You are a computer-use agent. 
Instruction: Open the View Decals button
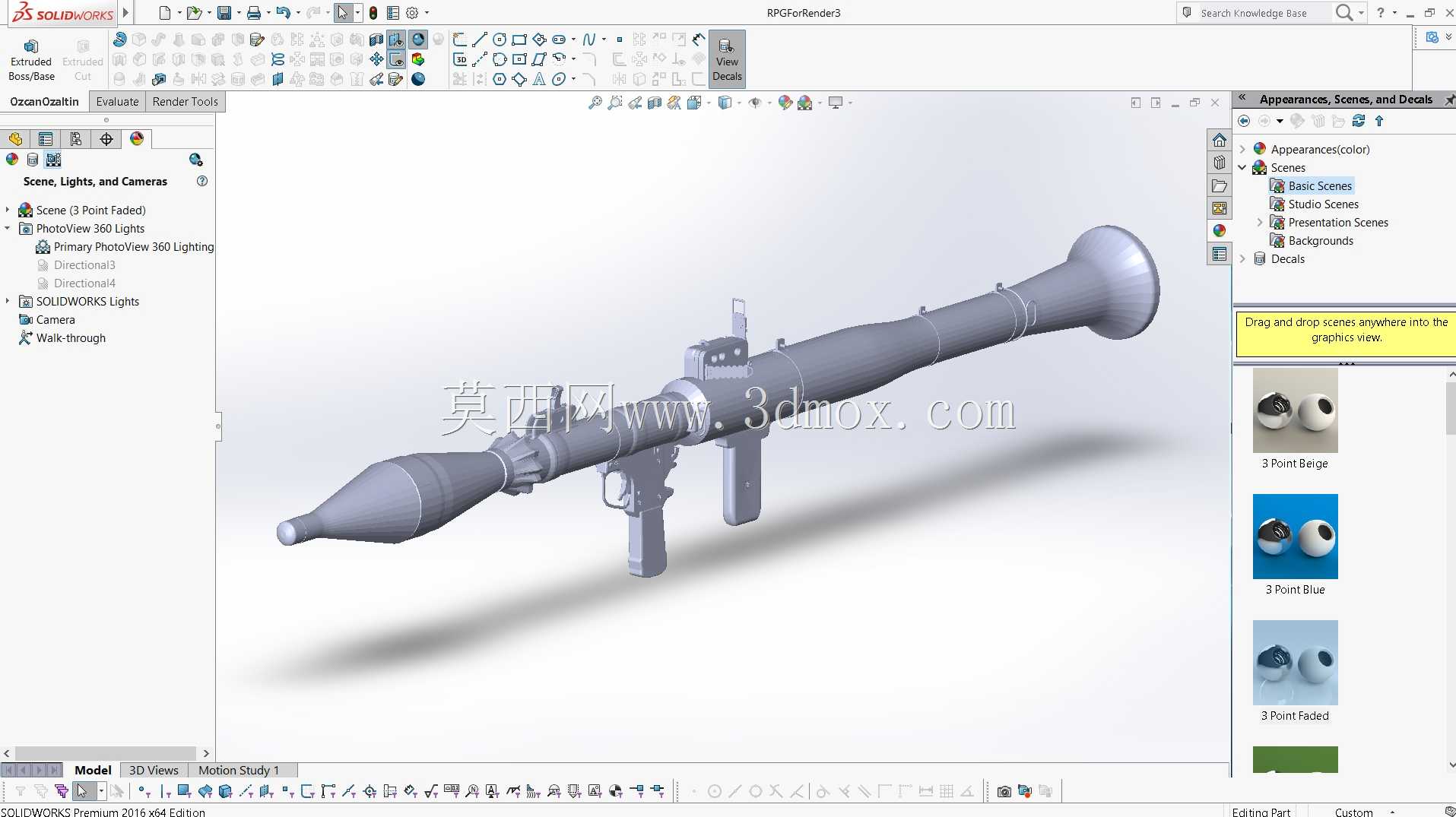(727, 60)
